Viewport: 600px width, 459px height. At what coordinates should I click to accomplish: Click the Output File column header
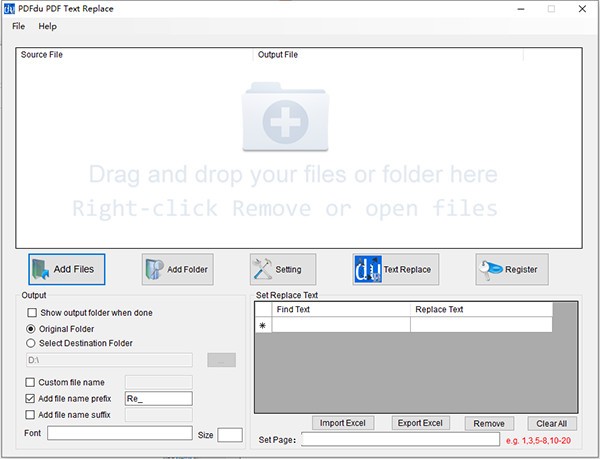[x=388, y=55]
